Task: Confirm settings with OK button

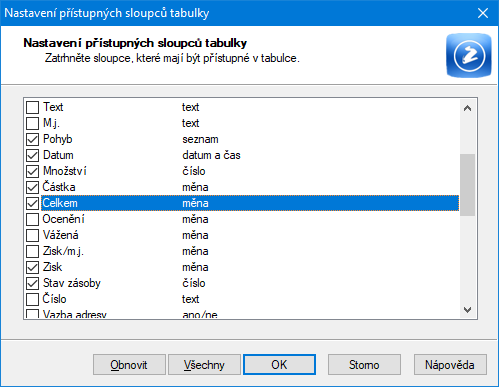Action: coord(279,365)
